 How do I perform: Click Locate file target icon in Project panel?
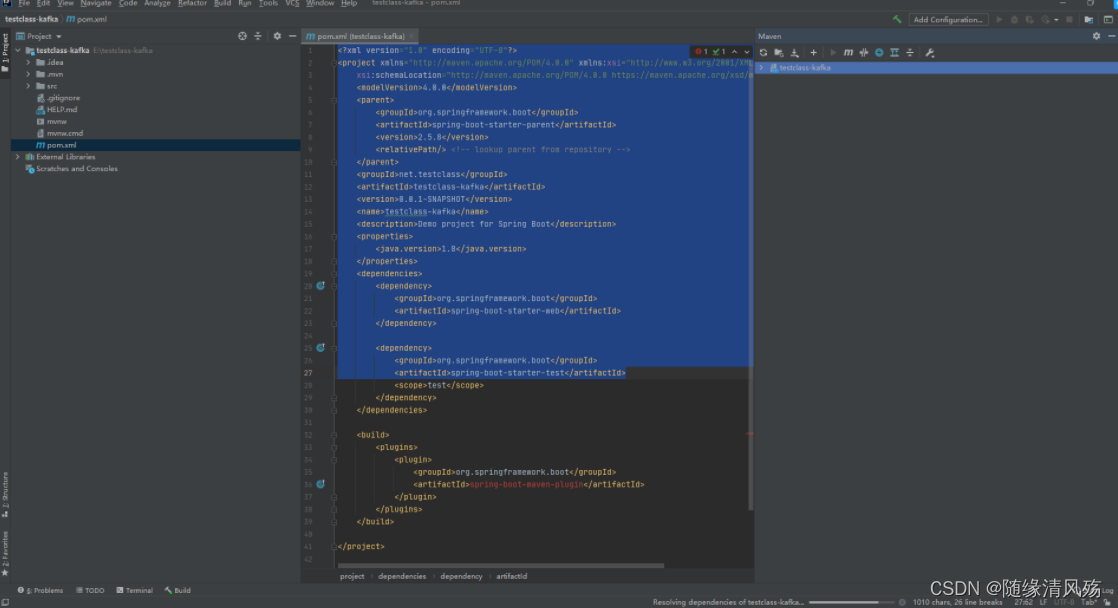pyautogui.click(x=242, y=36)
